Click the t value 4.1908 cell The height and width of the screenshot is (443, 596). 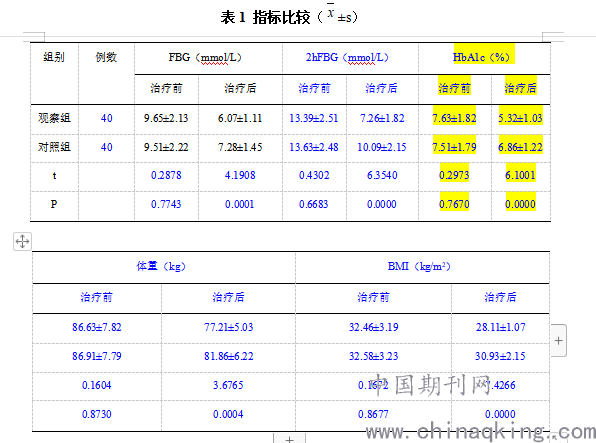(x=240, y=175)
